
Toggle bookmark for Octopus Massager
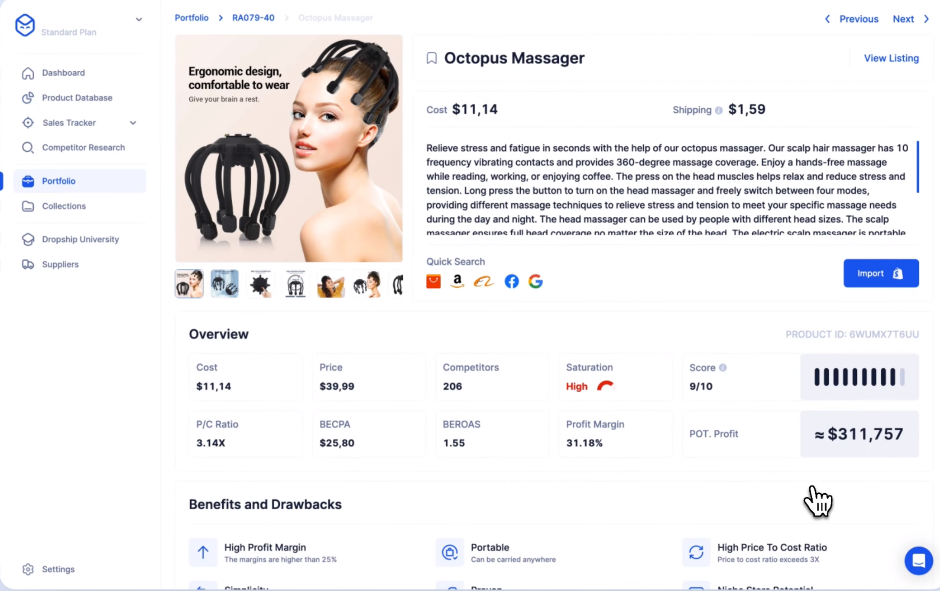[432, 58]
